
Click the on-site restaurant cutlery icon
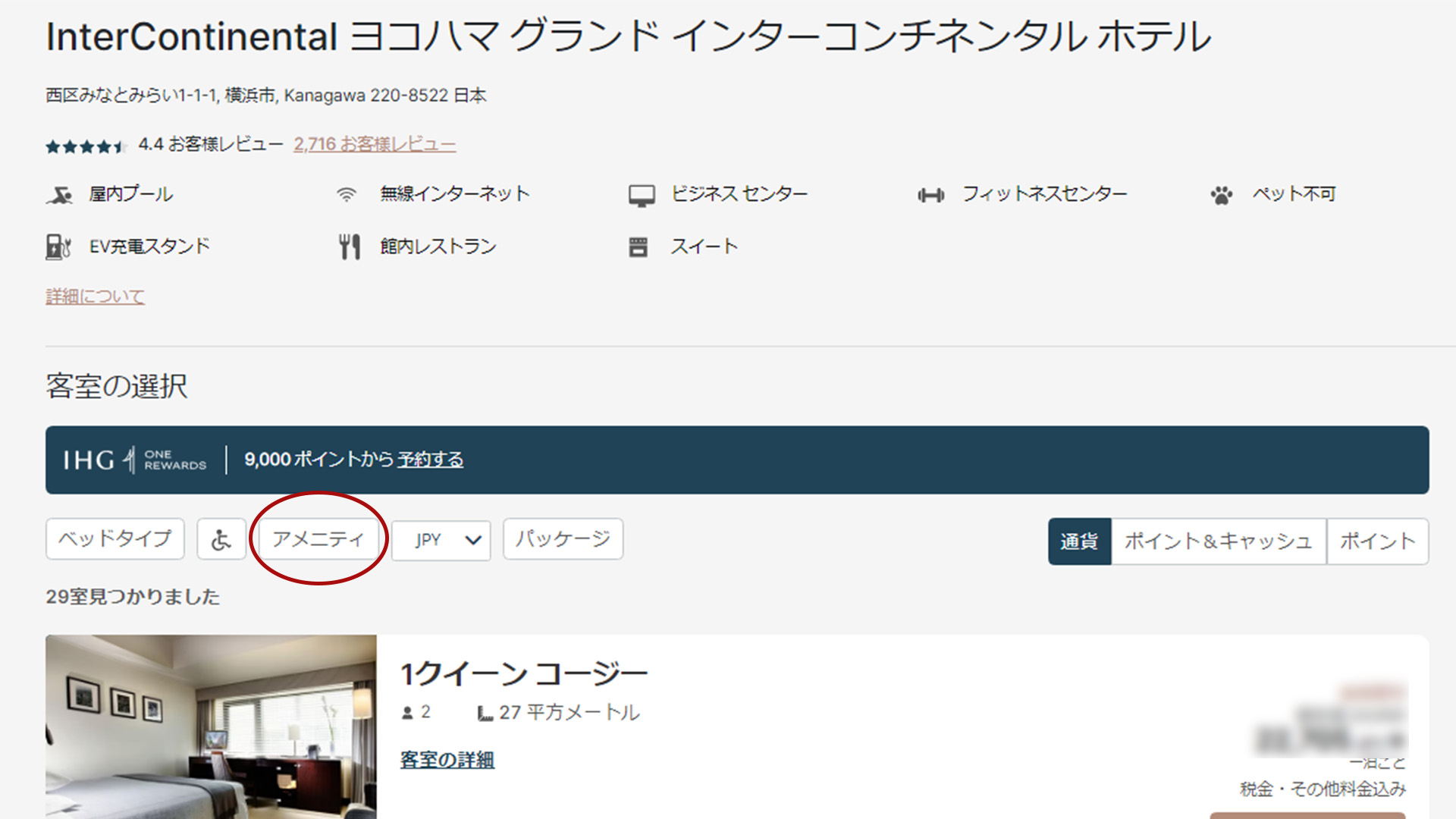350,246
